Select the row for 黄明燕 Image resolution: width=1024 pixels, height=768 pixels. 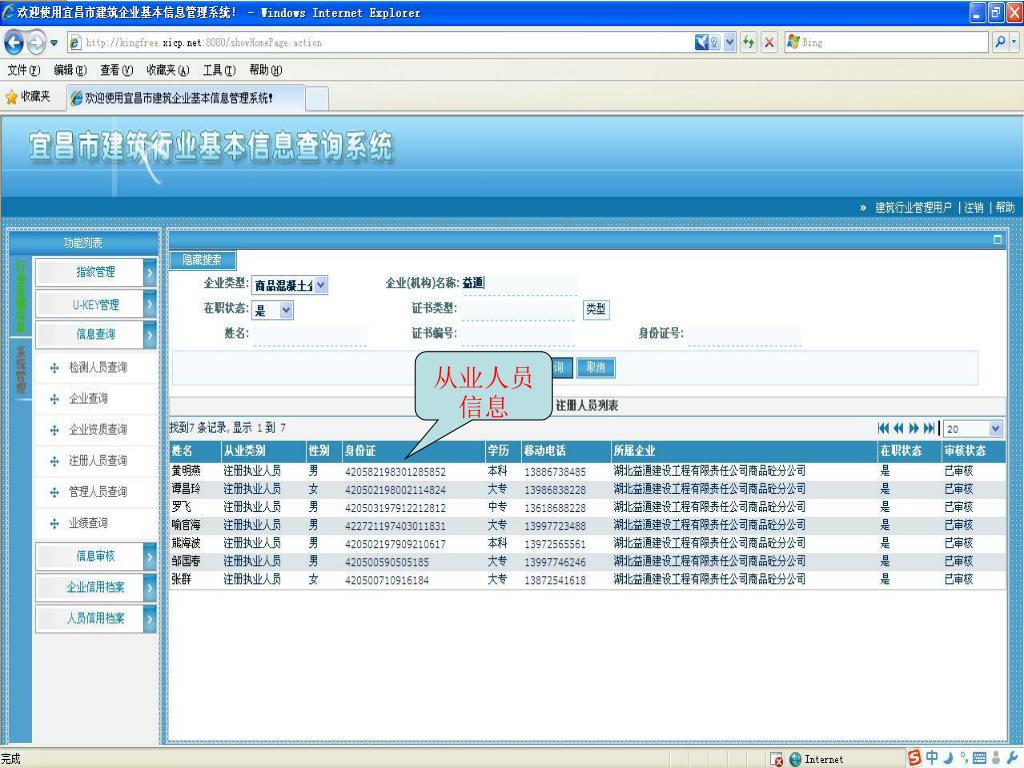[587, 472]
